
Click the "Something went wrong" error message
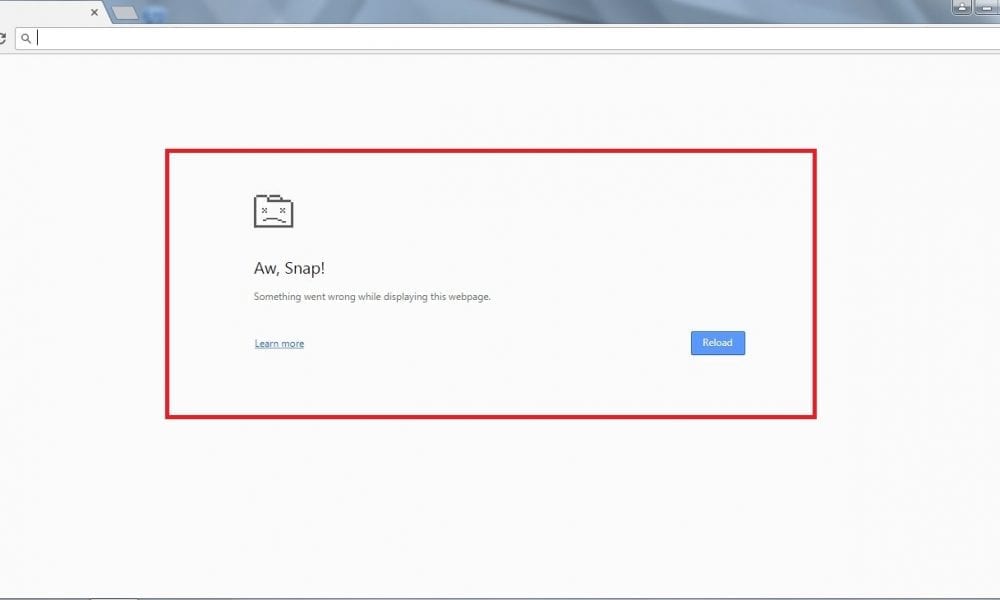372,297
